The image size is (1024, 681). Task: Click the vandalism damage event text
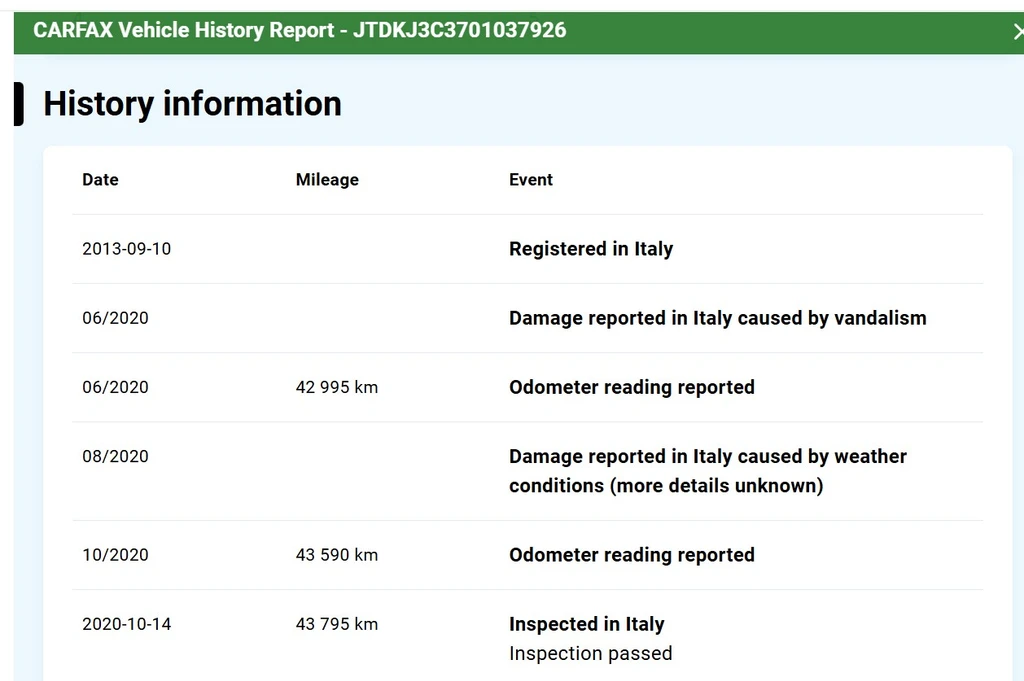coord(718,318)
